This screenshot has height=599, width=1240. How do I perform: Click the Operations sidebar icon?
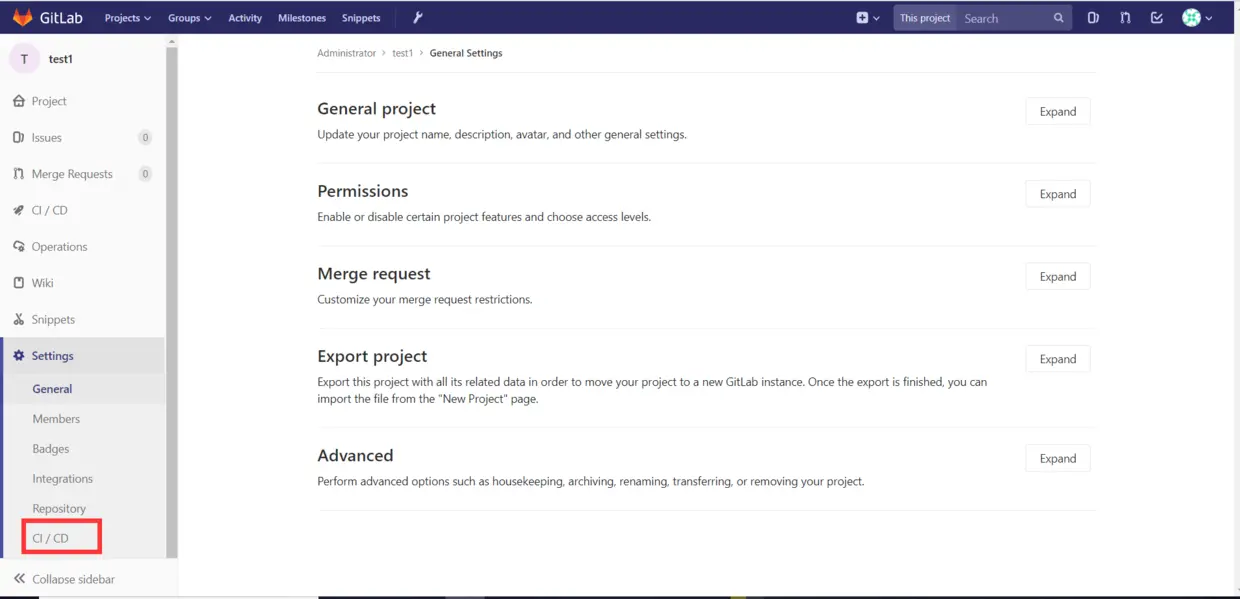[19, 246]
